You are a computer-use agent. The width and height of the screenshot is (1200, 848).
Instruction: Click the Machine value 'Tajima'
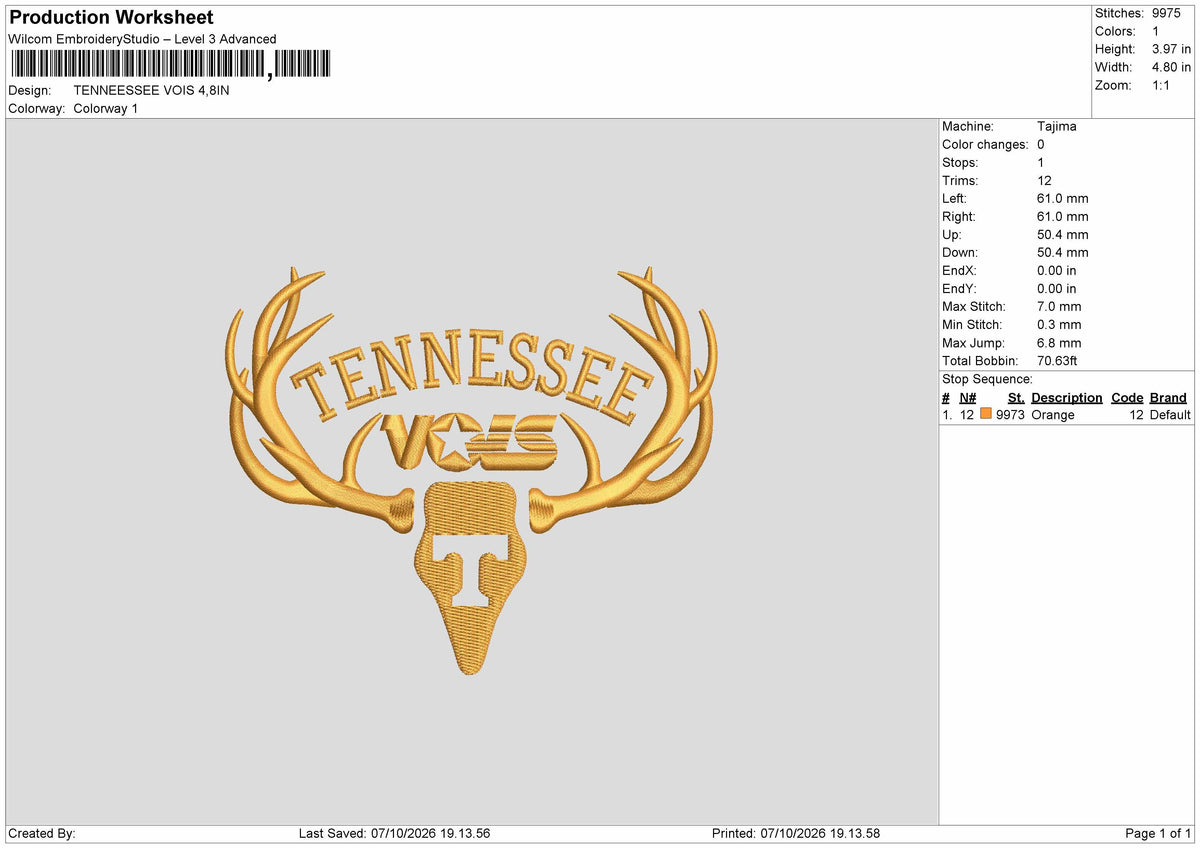[x=1057, y=127]
